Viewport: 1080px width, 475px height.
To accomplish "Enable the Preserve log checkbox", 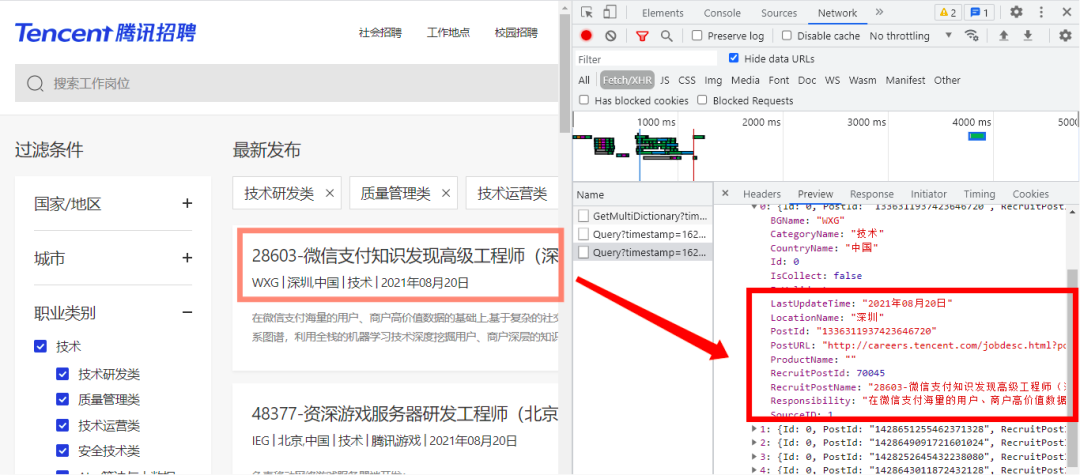I will pyautogui.click(x=697, y=36).
